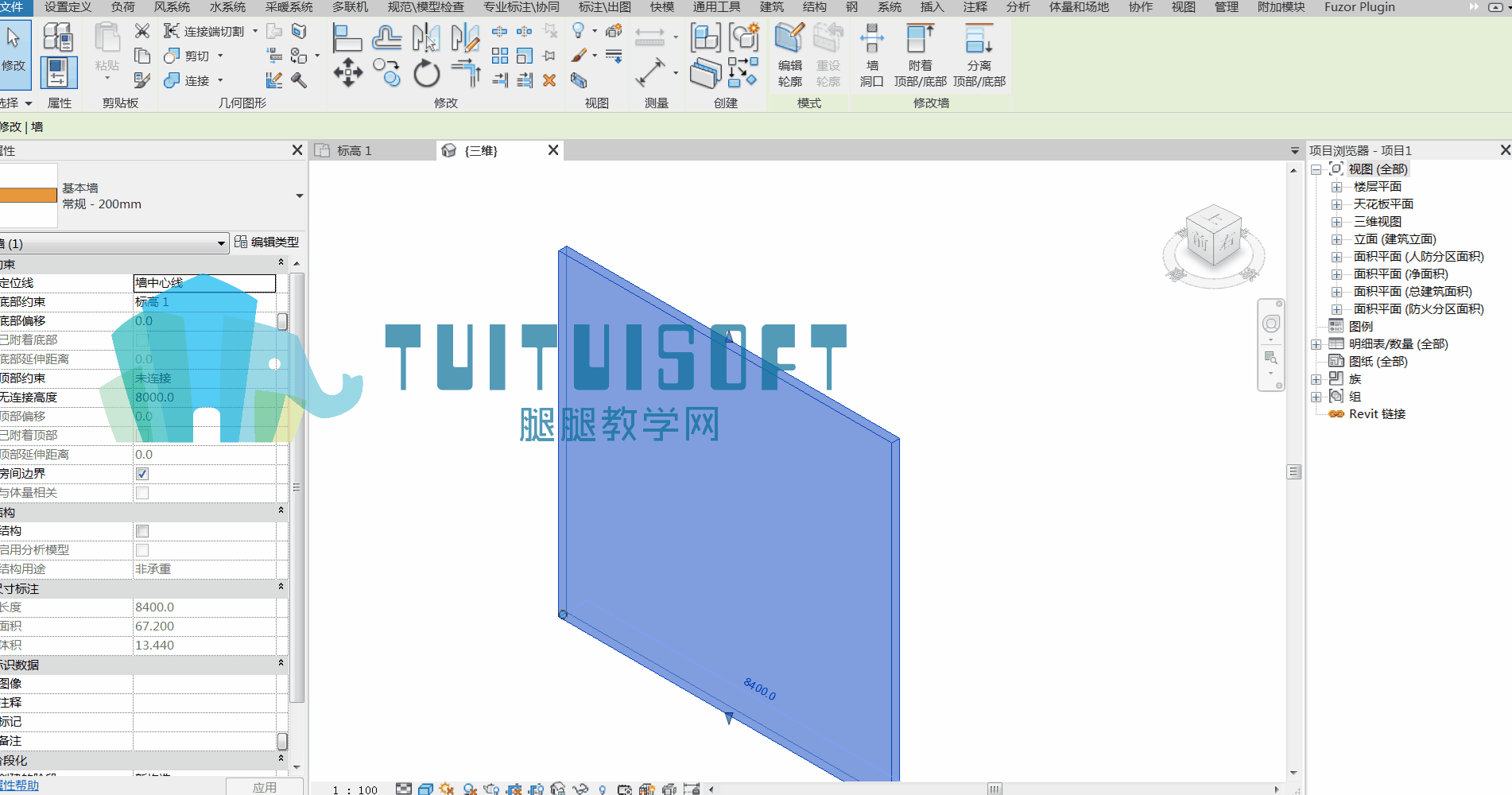Click the Type Properties icon
This screenshot has width=1512, height=795.
(58, 37)
